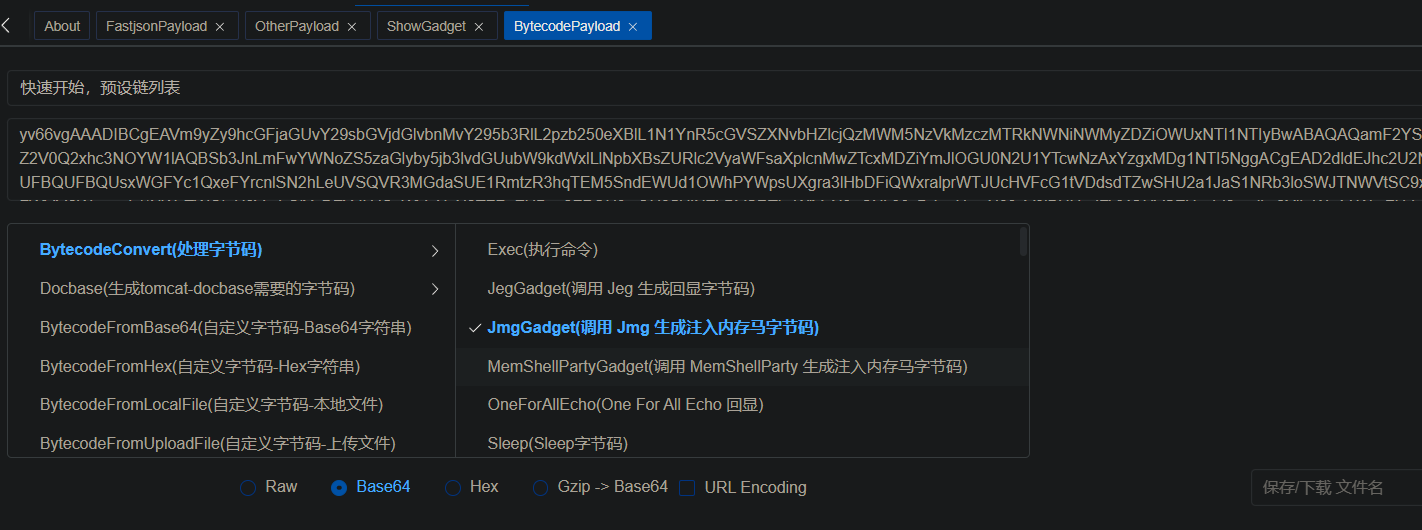Choose MemShellPartyGadget from the list
The width and height of the screenshot is (1422, 530).
(x=727, y=367)
